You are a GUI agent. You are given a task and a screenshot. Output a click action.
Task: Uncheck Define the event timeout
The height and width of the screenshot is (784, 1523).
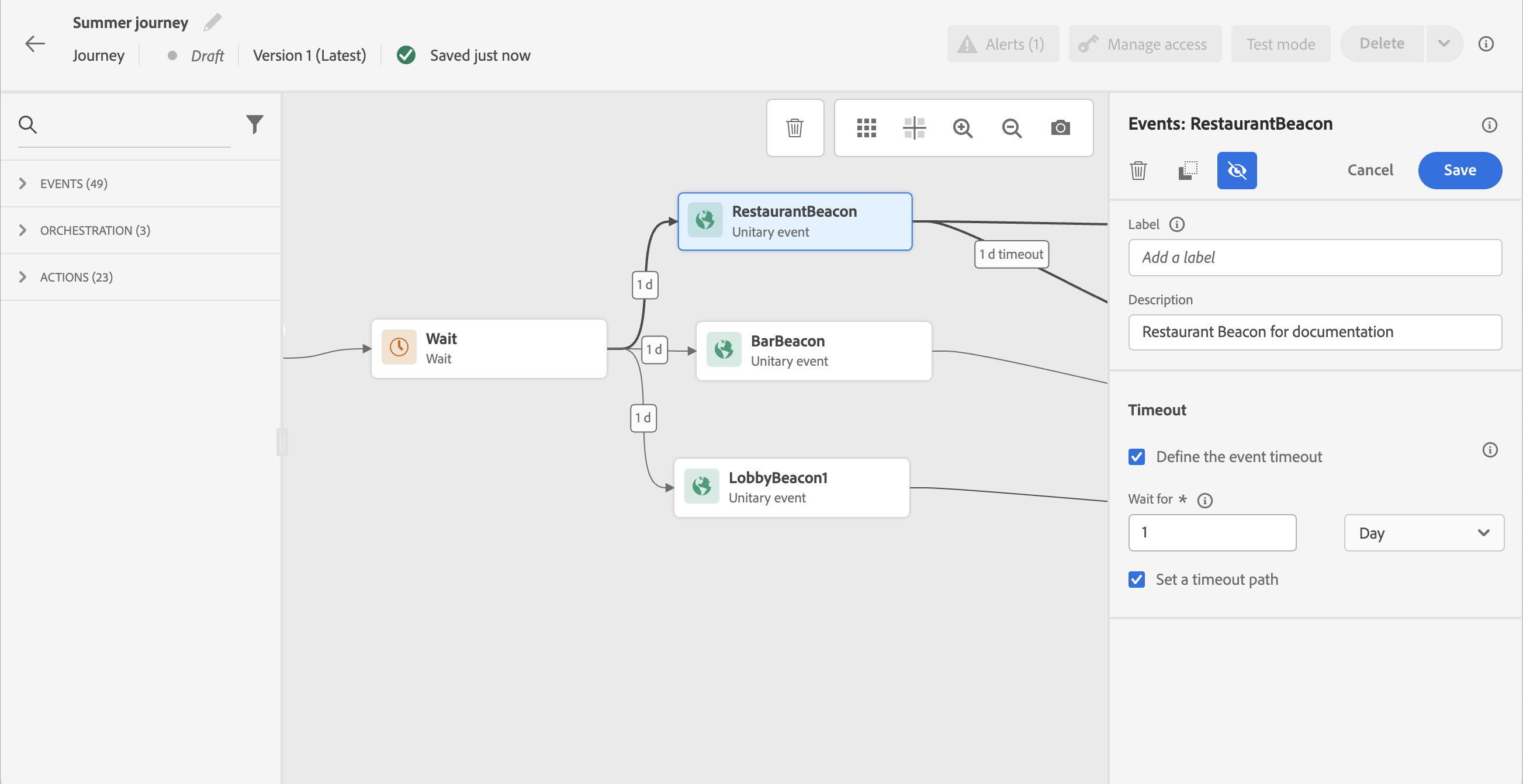point(1136,457)
